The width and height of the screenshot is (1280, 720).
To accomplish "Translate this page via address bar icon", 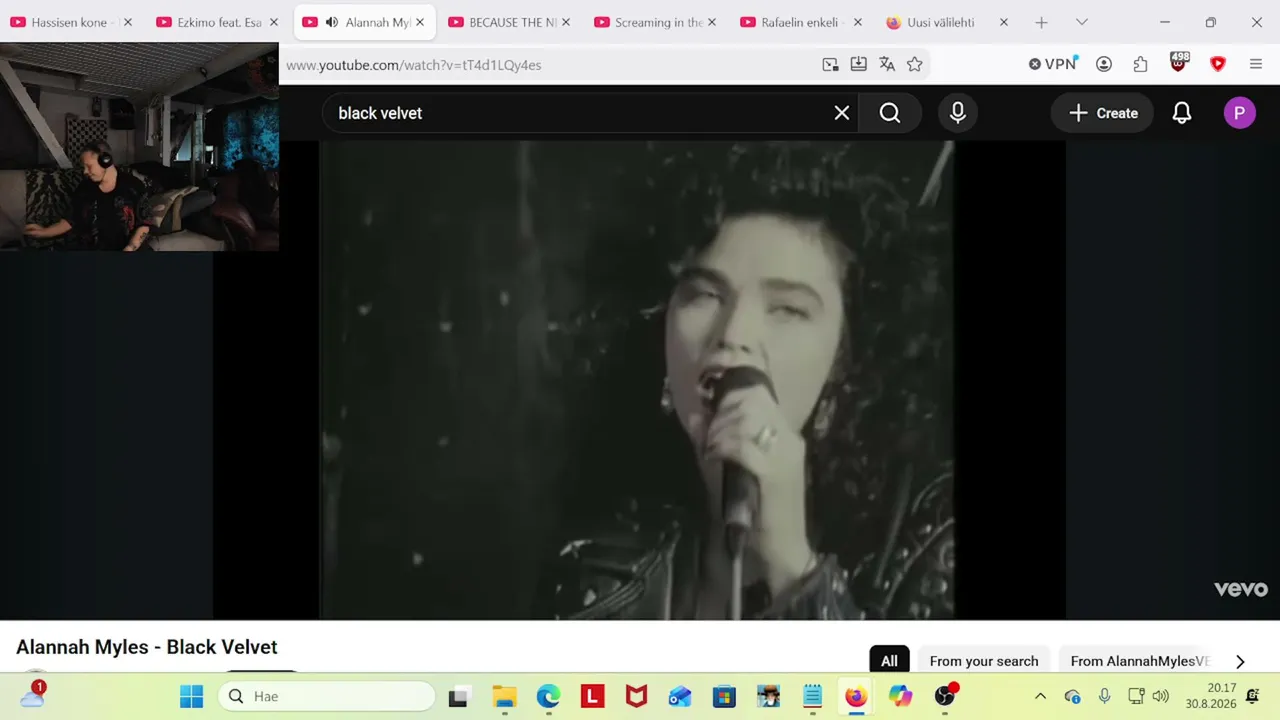I will (886, 64).
